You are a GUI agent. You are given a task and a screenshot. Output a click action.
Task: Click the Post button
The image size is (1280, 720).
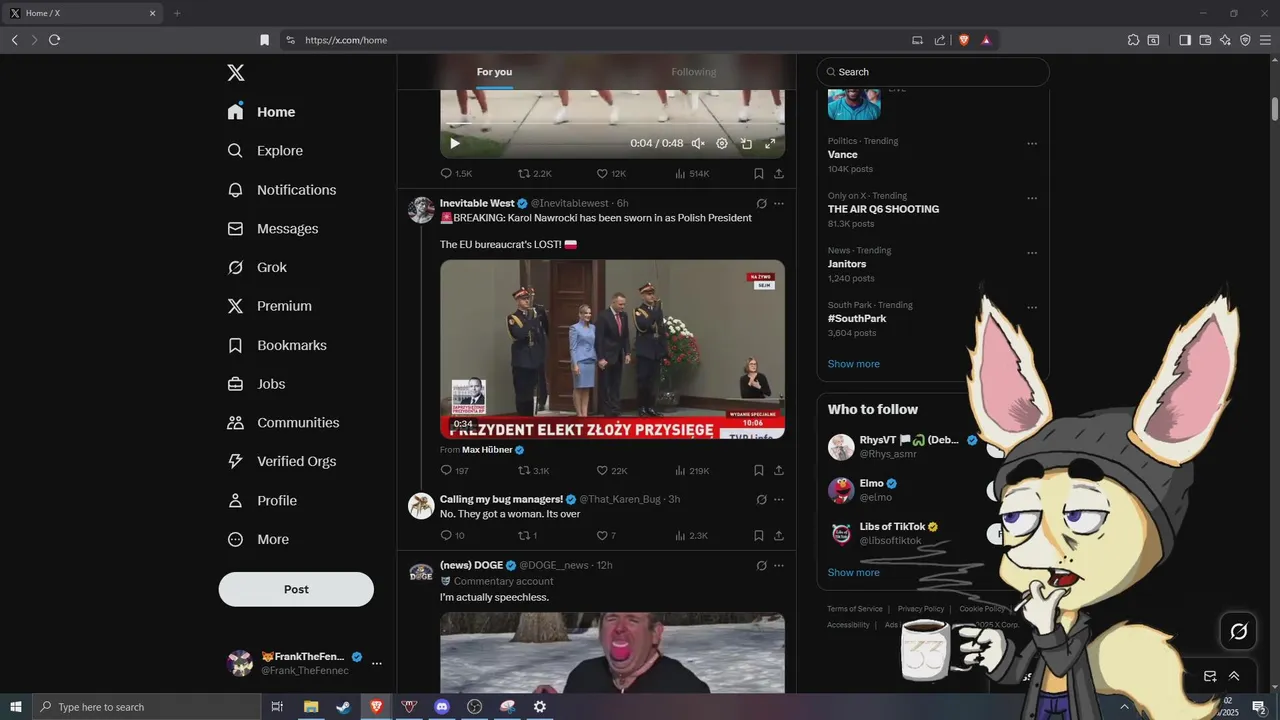296,589
